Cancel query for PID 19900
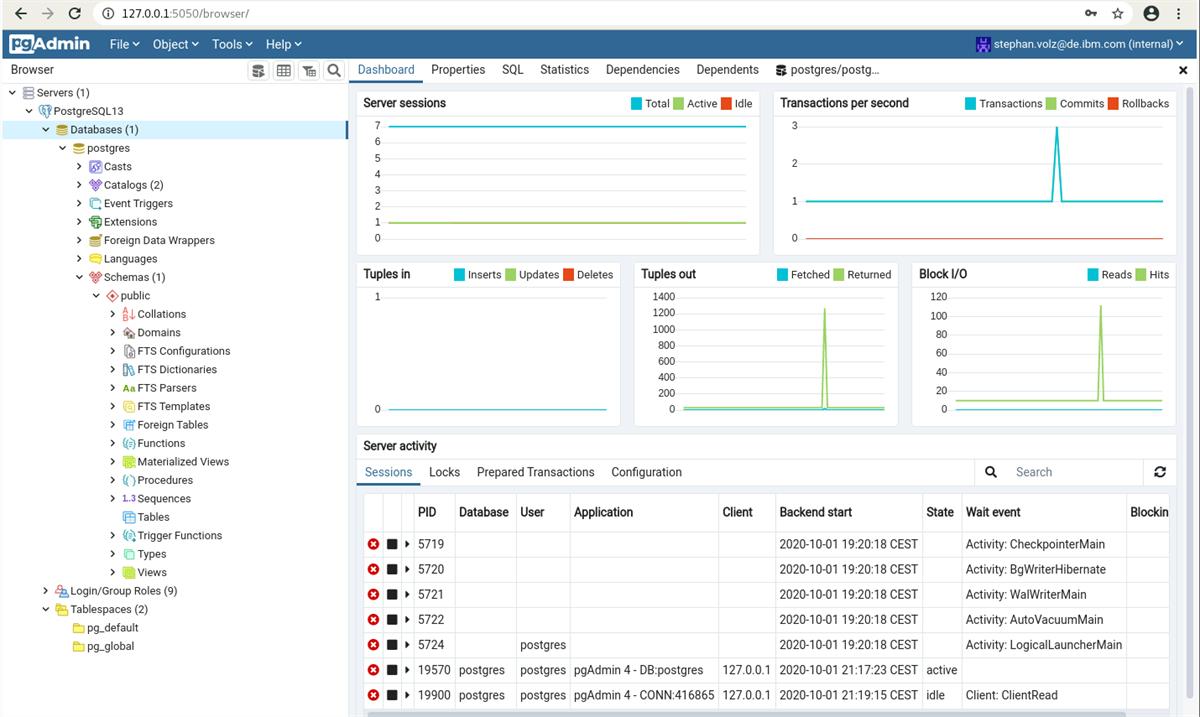The width and height of the screenshot is (1200, 717). click(x=392, y=695)
